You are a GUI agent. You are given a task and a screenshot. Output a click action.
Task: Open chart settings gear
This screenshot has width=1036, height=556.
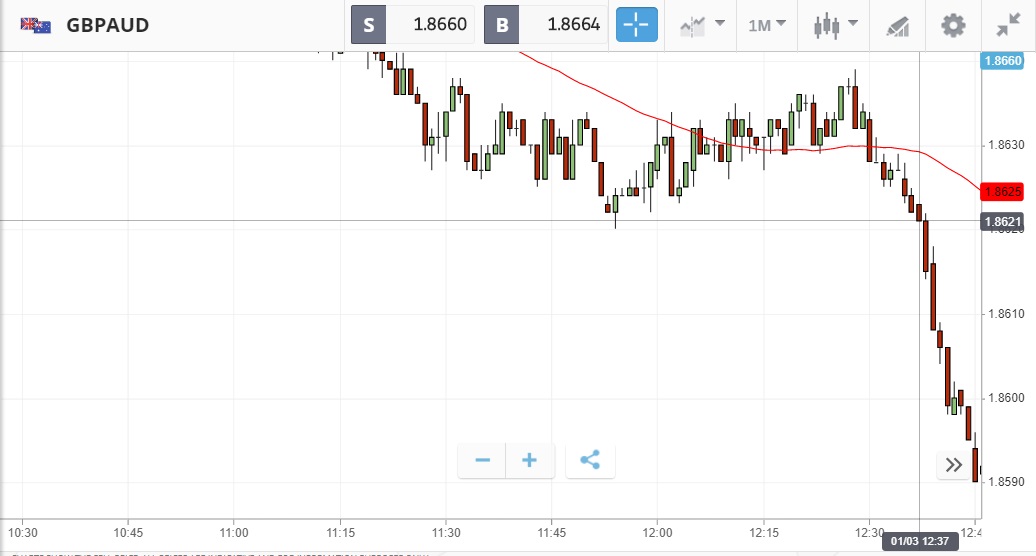coord(954,25)
